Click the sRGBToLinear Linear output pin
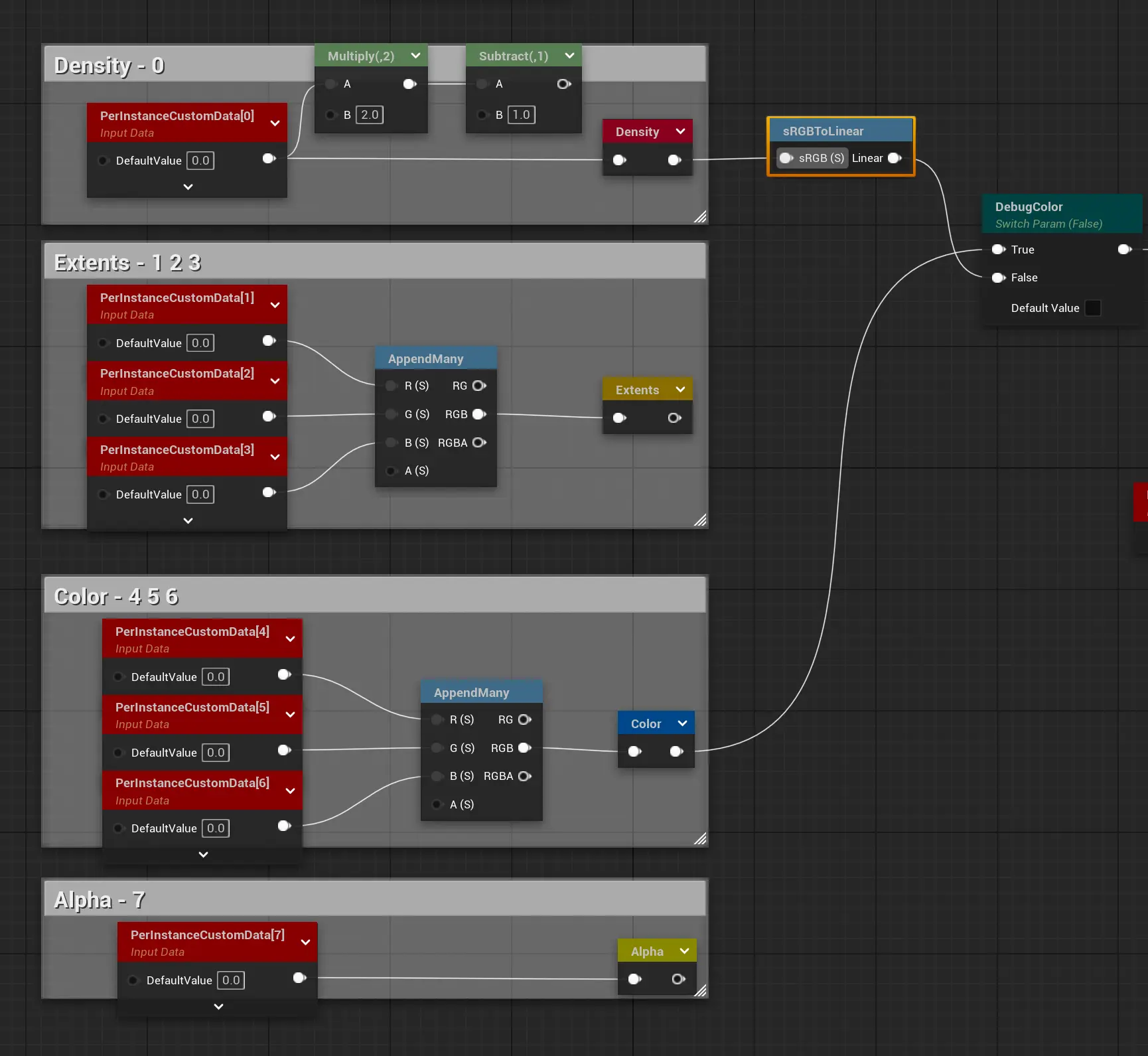The width and height of the screenshot is (1148, 1056). point(895,158)
